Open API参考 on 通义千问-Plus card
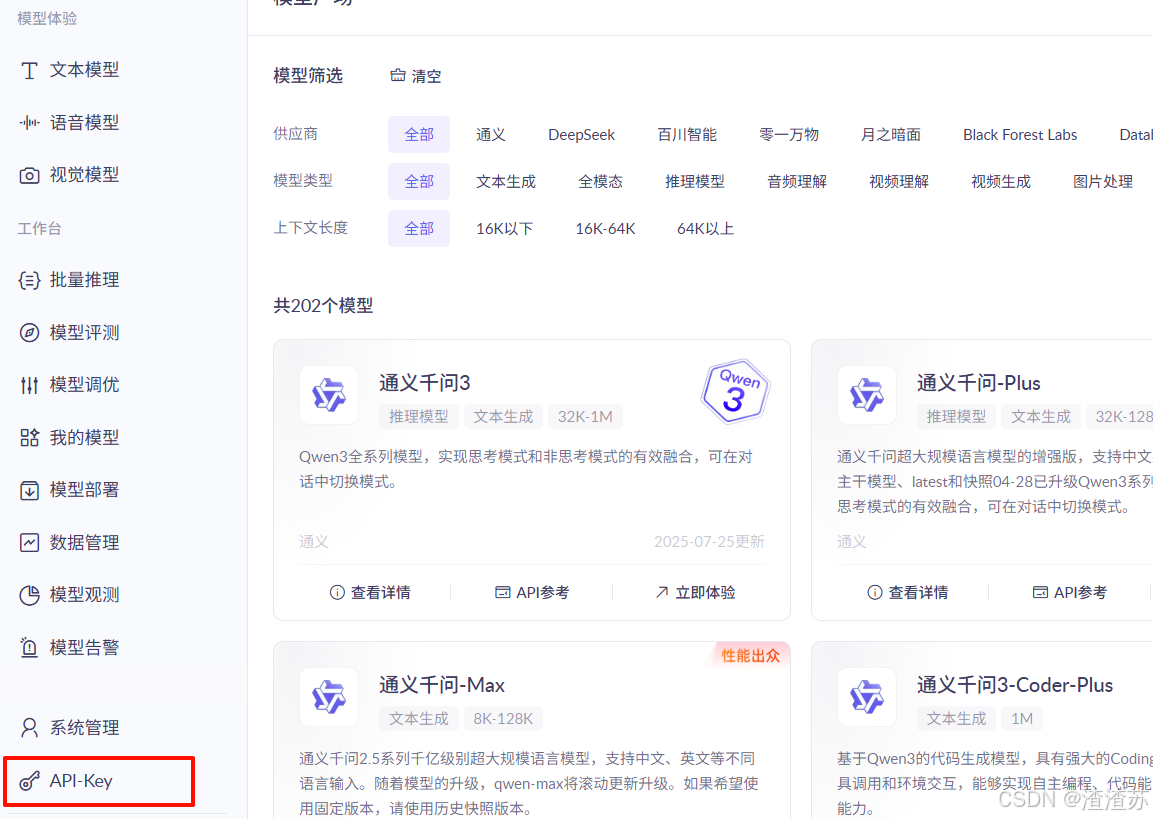The width and height of the screenshot is (1153, 819). 1070,593
